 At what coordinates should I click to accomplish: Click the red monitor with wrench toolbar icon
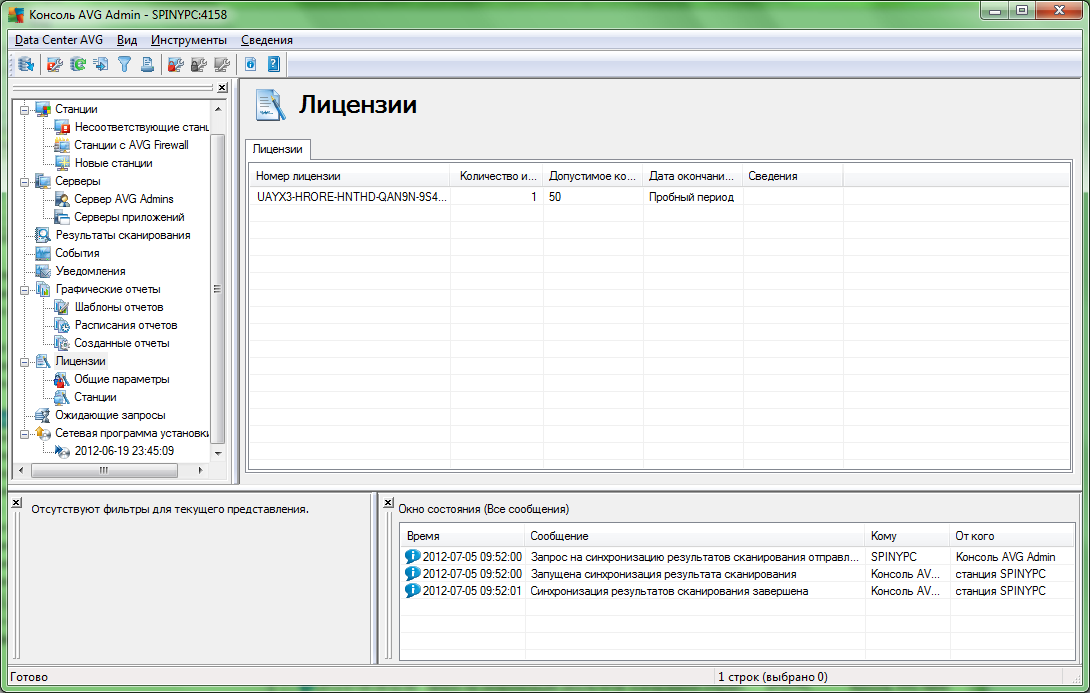coord(54,65)
